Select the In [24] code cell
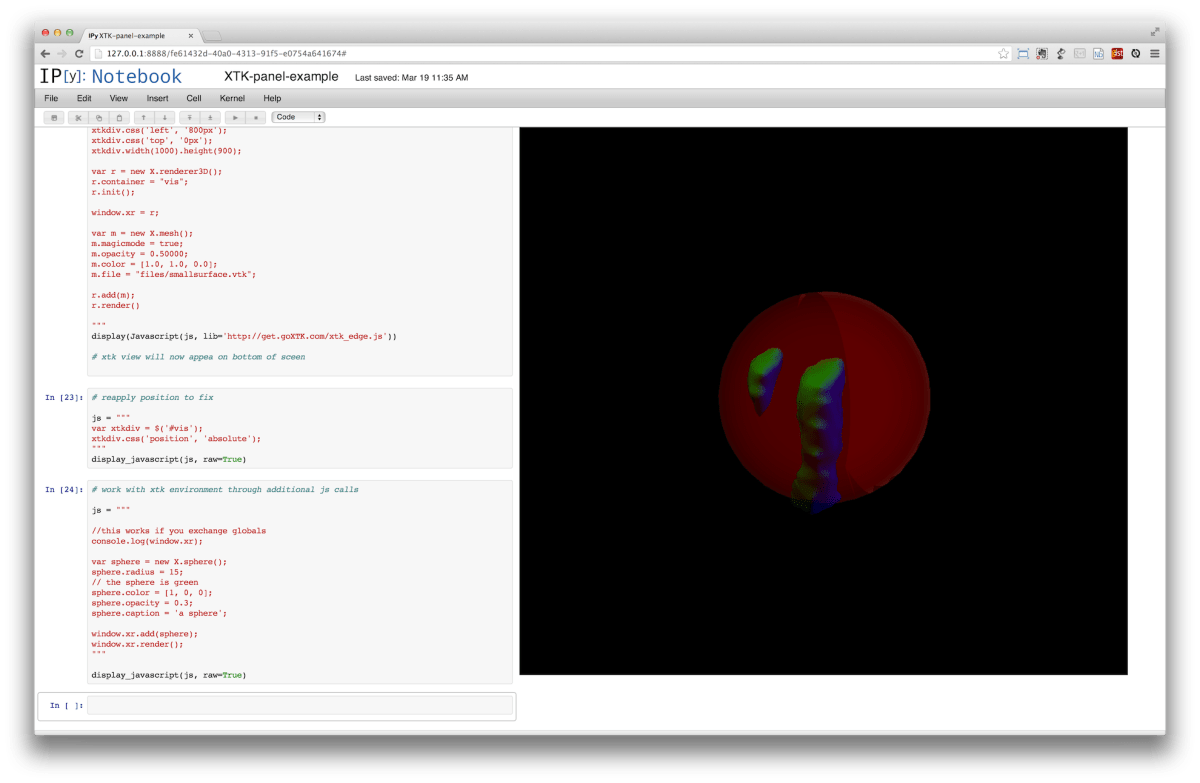Screen dimensions: 1200x783 point(300,582)
